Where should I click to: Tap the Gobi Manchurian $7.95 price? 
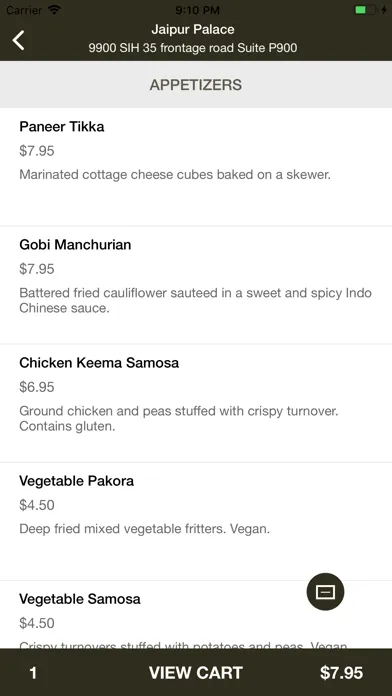(37, 269)
